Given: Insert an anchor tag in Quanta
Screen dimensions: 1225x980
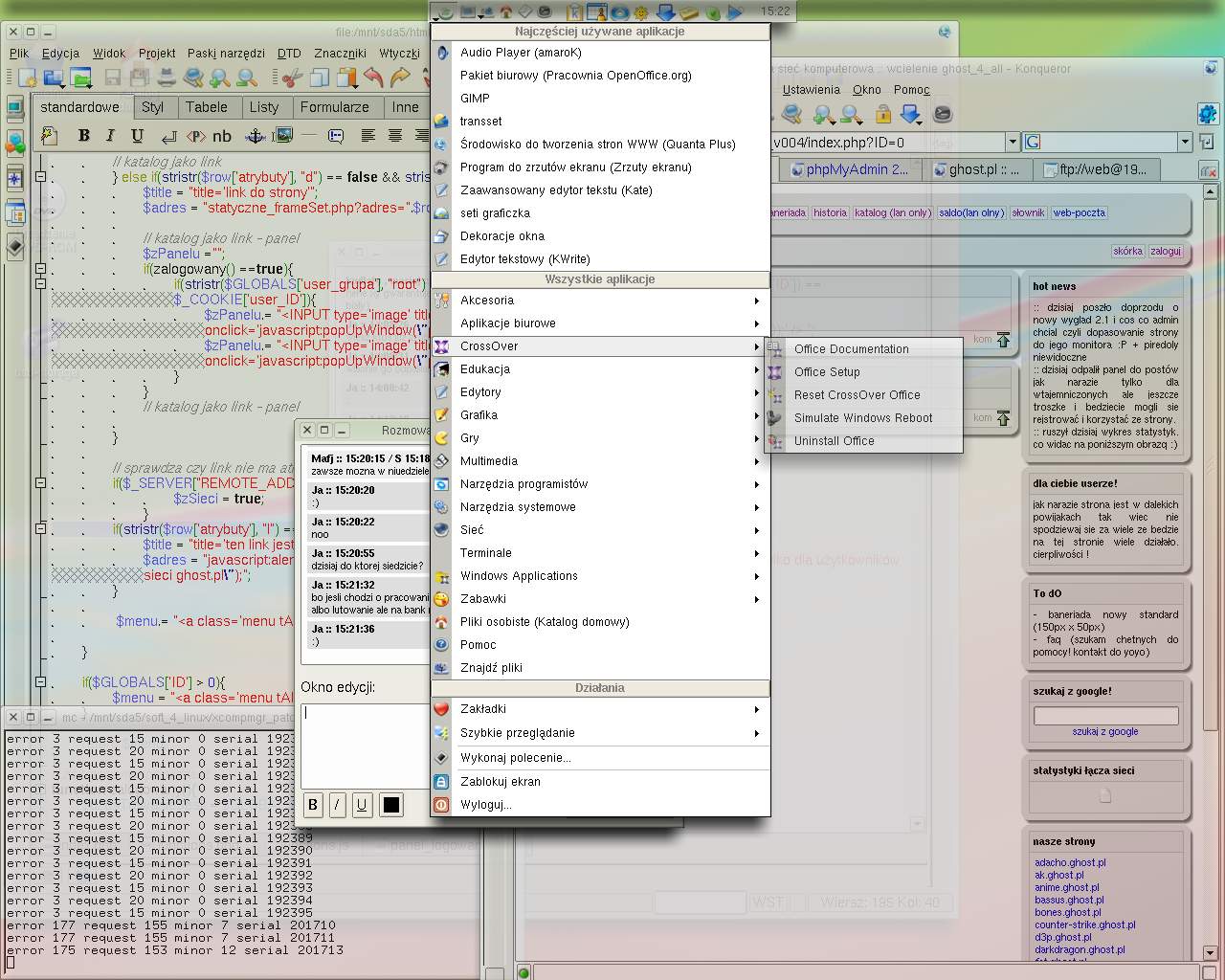Looking at the screenshot, I should [x=255, y=136].
